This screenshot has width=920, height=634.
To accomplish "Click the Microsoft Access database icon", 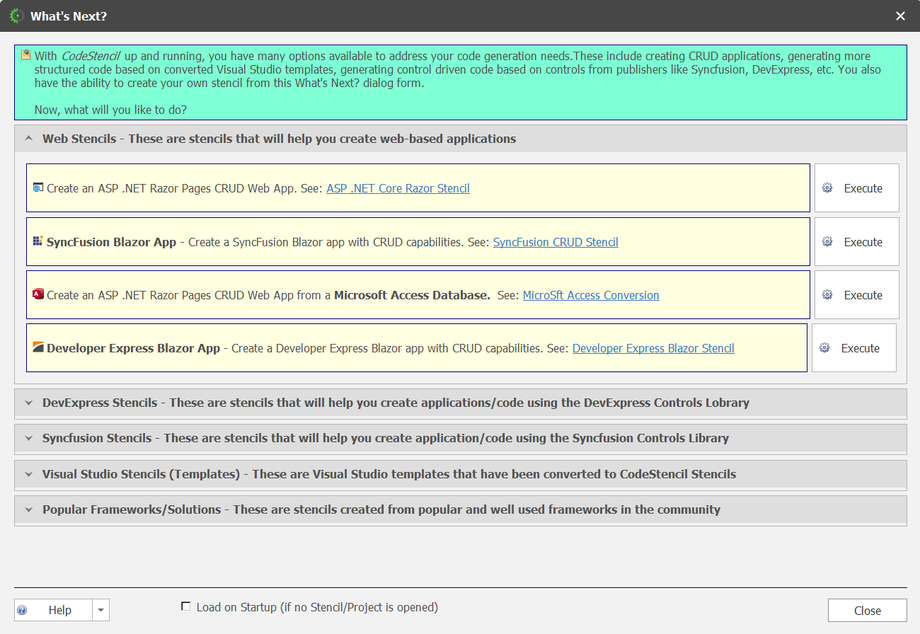I will pos(38,295).
